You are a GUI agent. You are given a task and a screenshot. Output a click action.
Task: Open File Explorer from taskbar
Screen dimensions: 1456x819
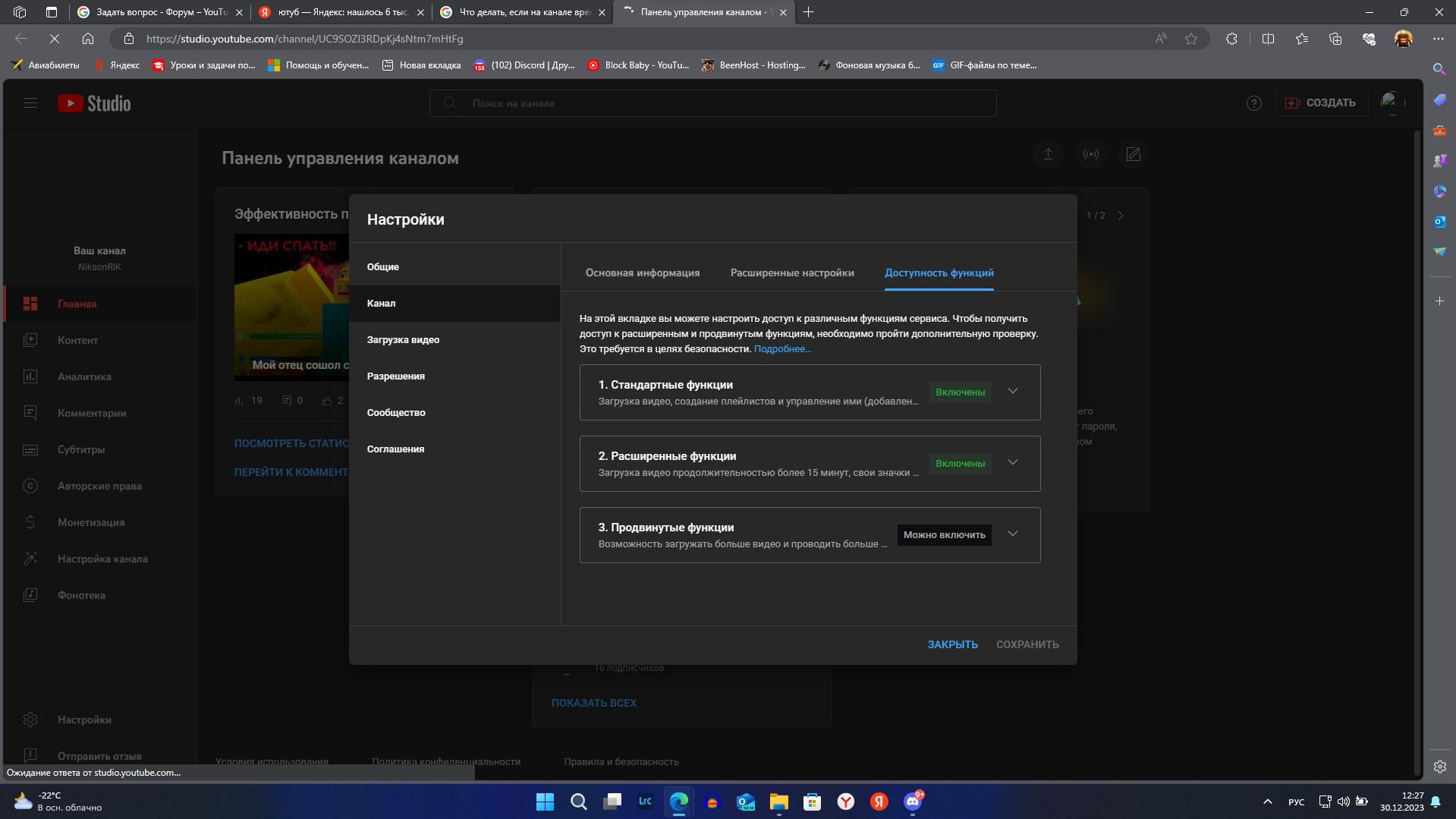[x=779, y=802]
